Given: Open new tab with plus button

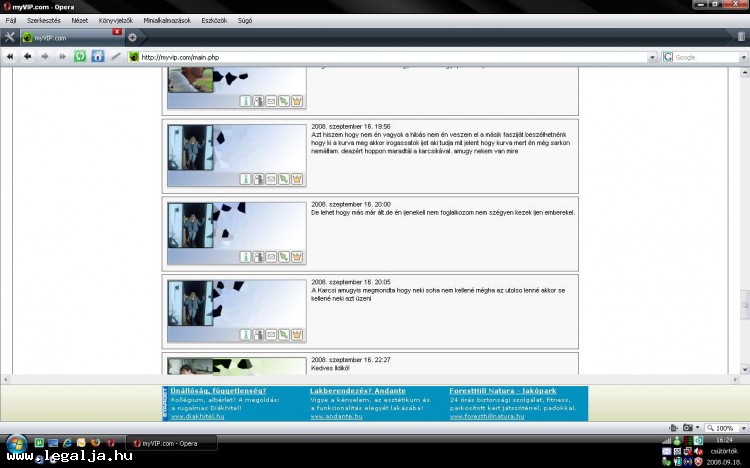Looking at the screenshot, I should pyautogui.click(x=132, y=37).
